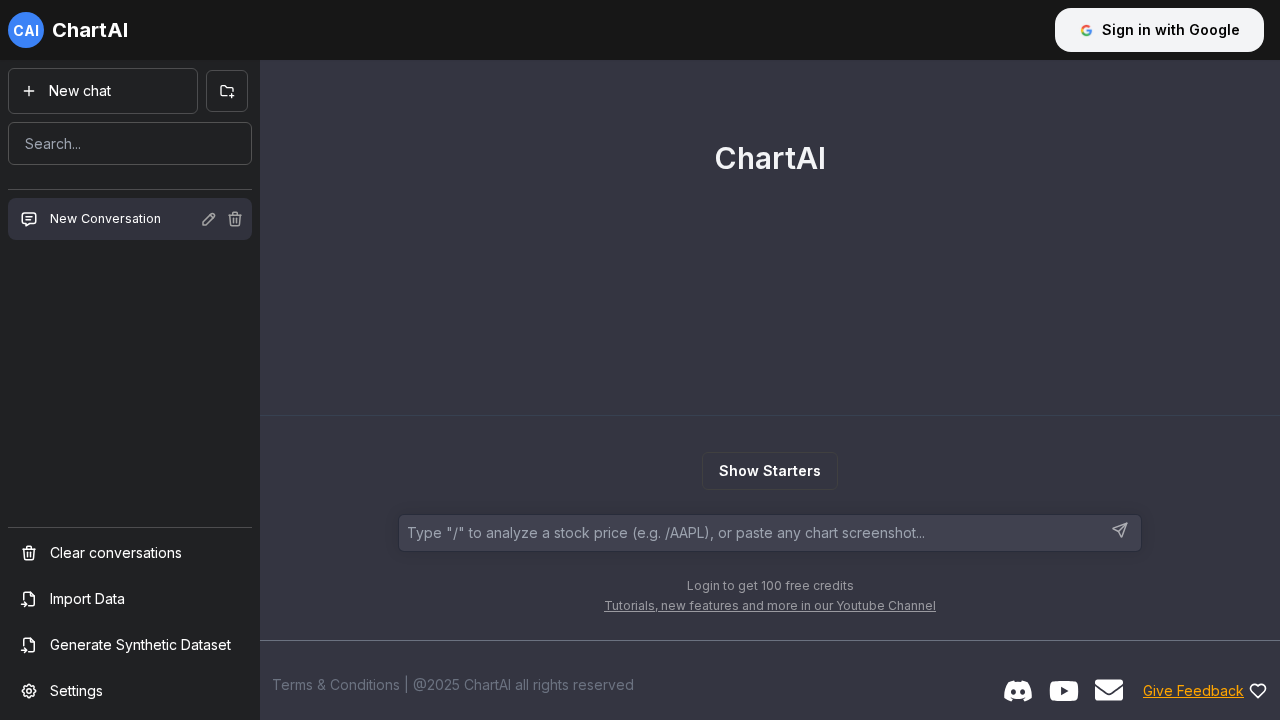Image resolution: width=1280 pixels, height=720 pixels.
Task: Send a message with the paper plane icon
Action: click(1119, 531)
